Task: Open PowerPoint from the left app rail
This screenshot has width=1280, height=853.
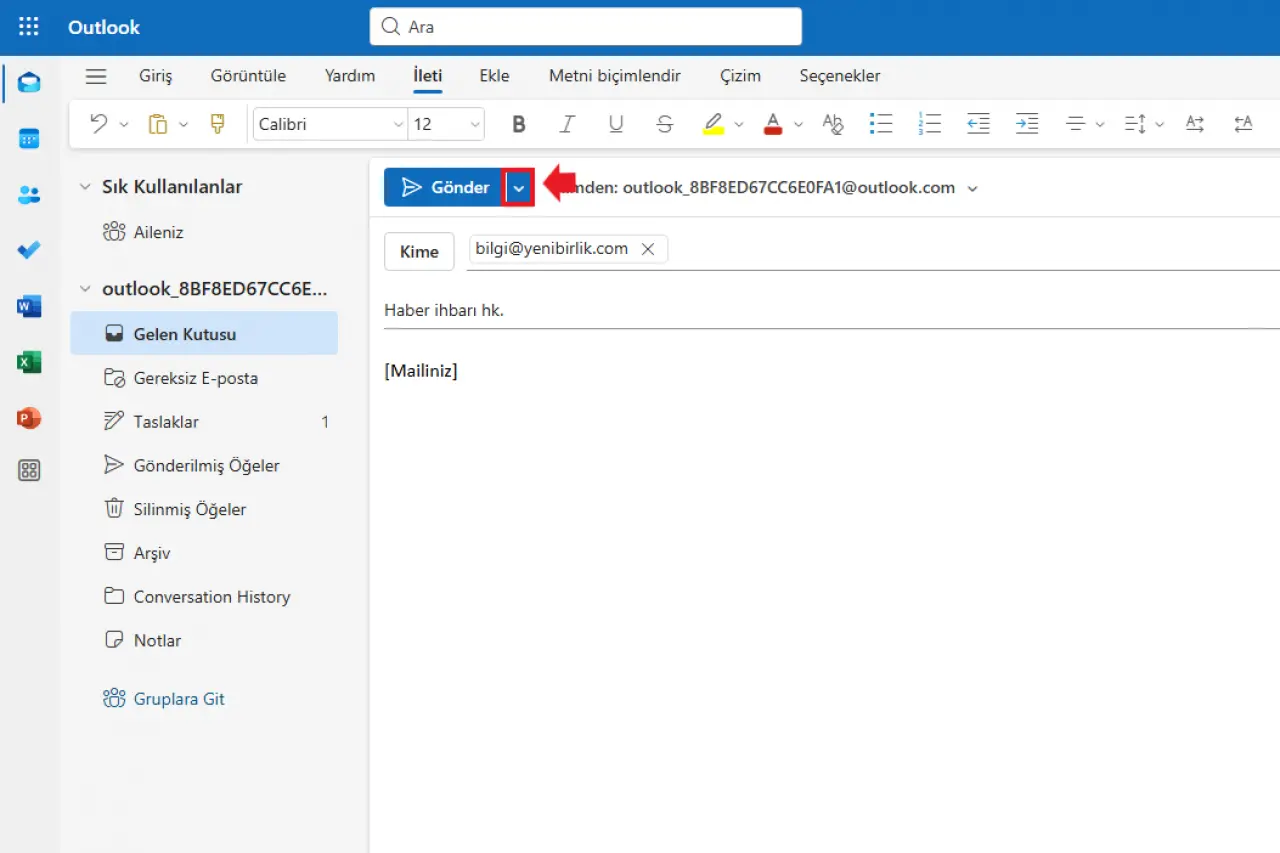Action: pos(29,418)
